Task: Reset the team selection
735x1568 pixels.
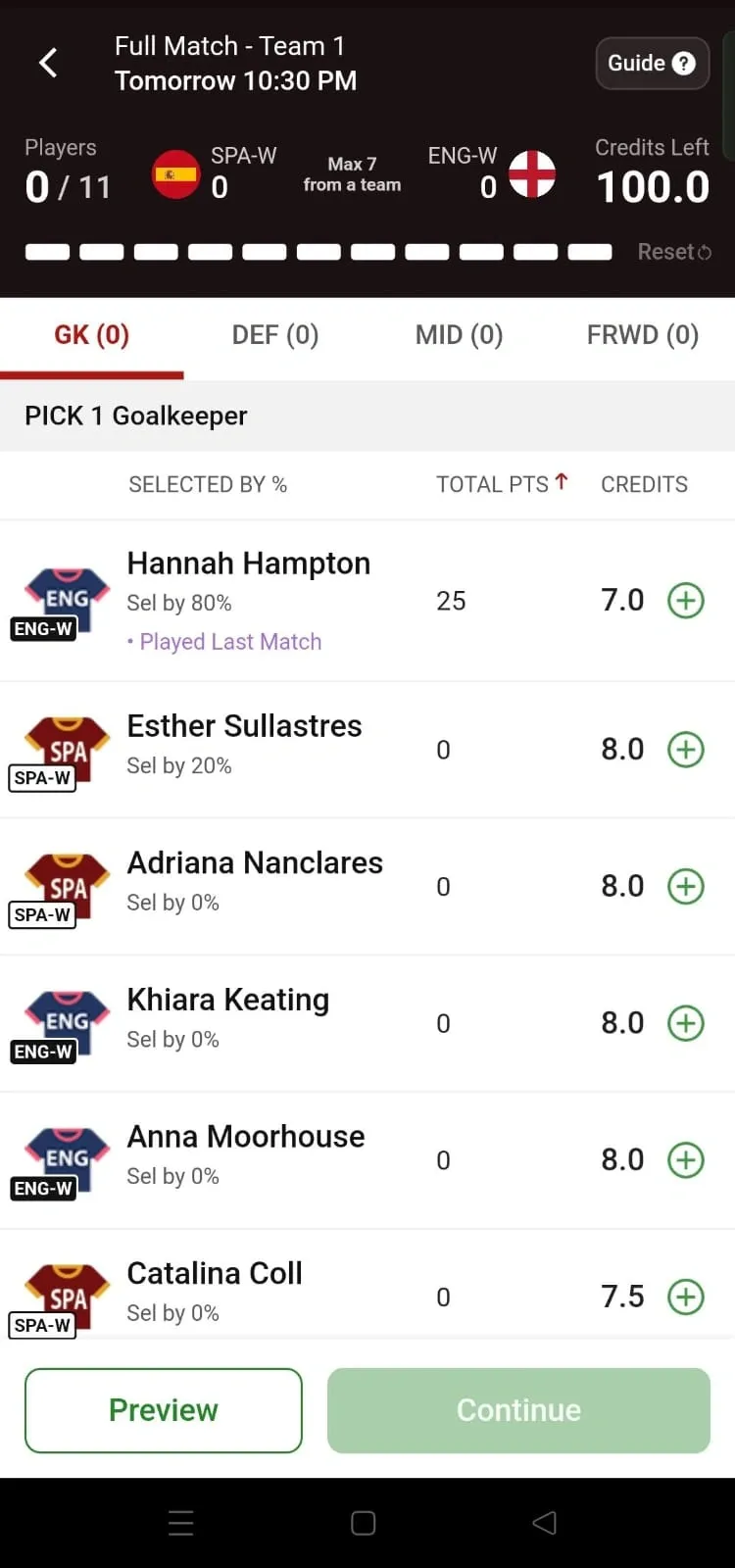Action: (674, 252)
